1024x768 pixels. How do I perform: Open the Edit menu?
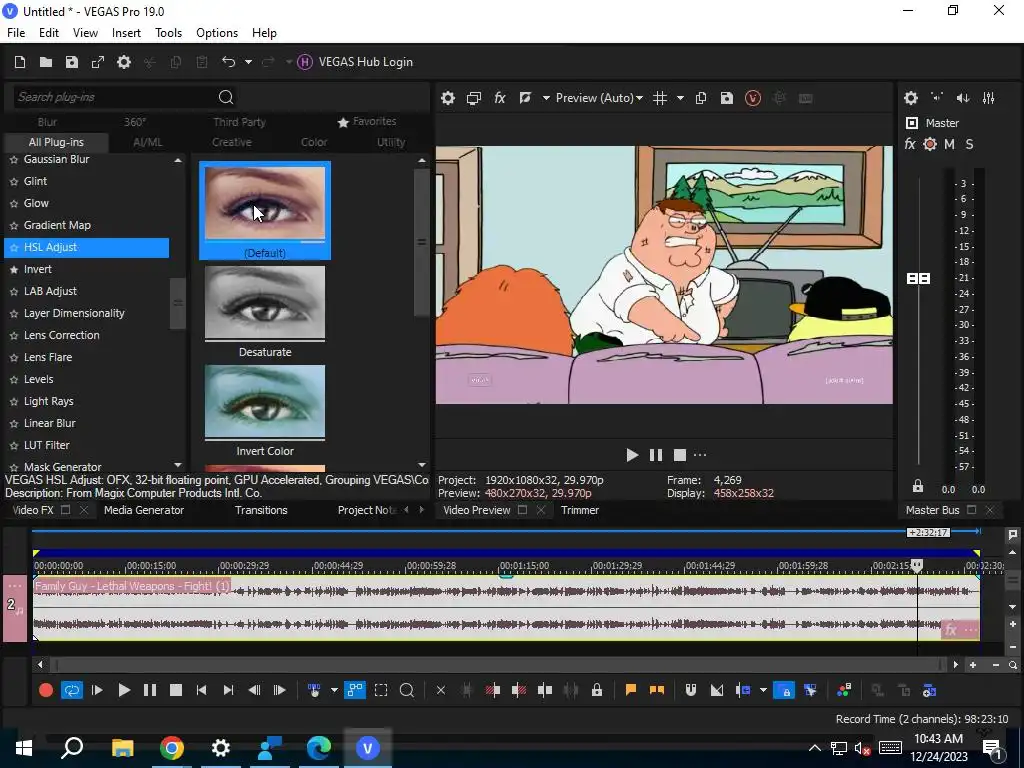tap(49, 33)
